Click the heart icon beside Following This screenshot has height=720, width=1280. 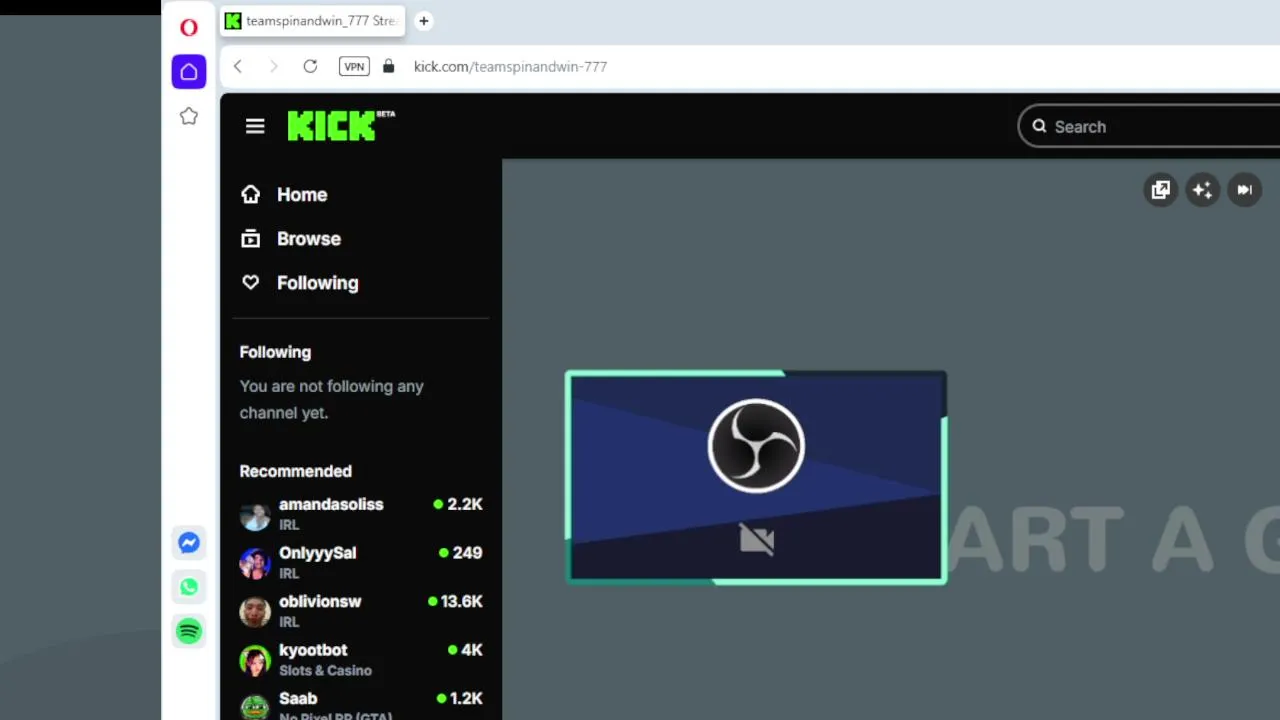click(x=250, y=282)
